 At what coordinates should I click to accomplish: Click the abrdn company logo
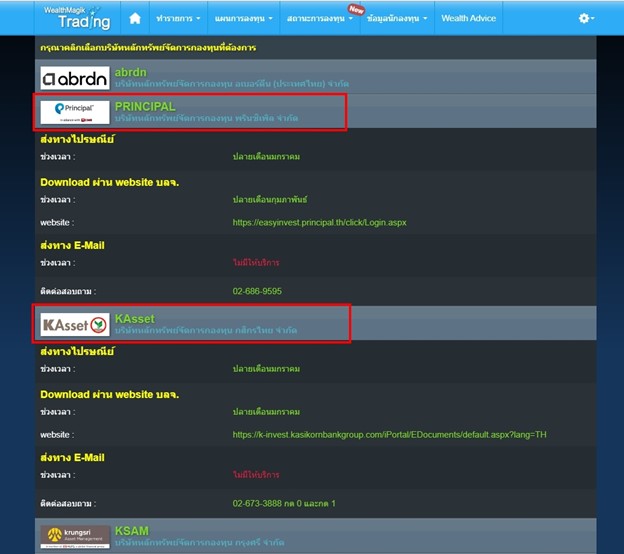[x=75, y=78]
